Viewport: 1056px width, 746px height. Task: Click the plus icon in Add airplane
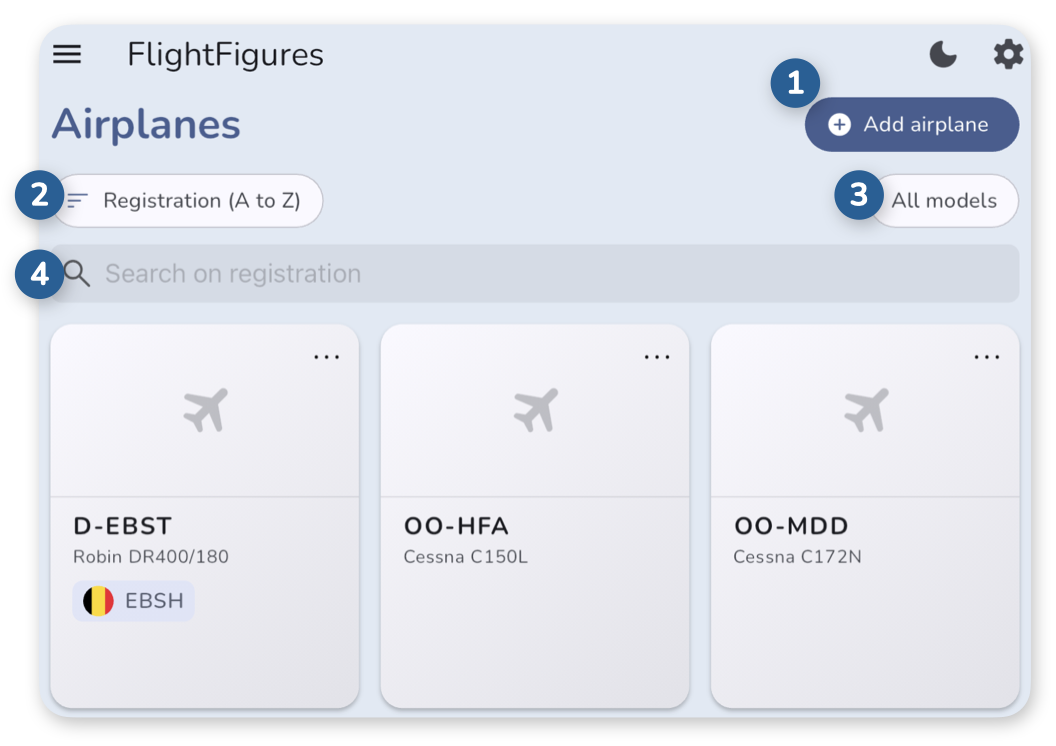839,125
